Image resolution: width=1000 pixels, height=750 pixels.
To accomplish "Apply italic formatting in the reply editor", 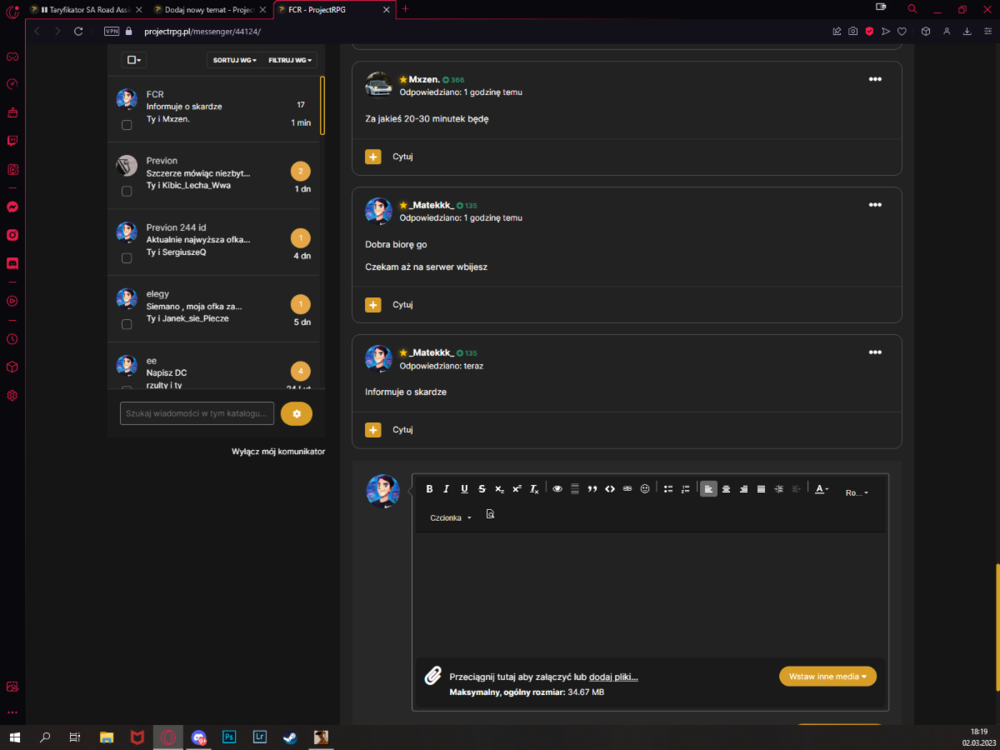I will point(446,489).
